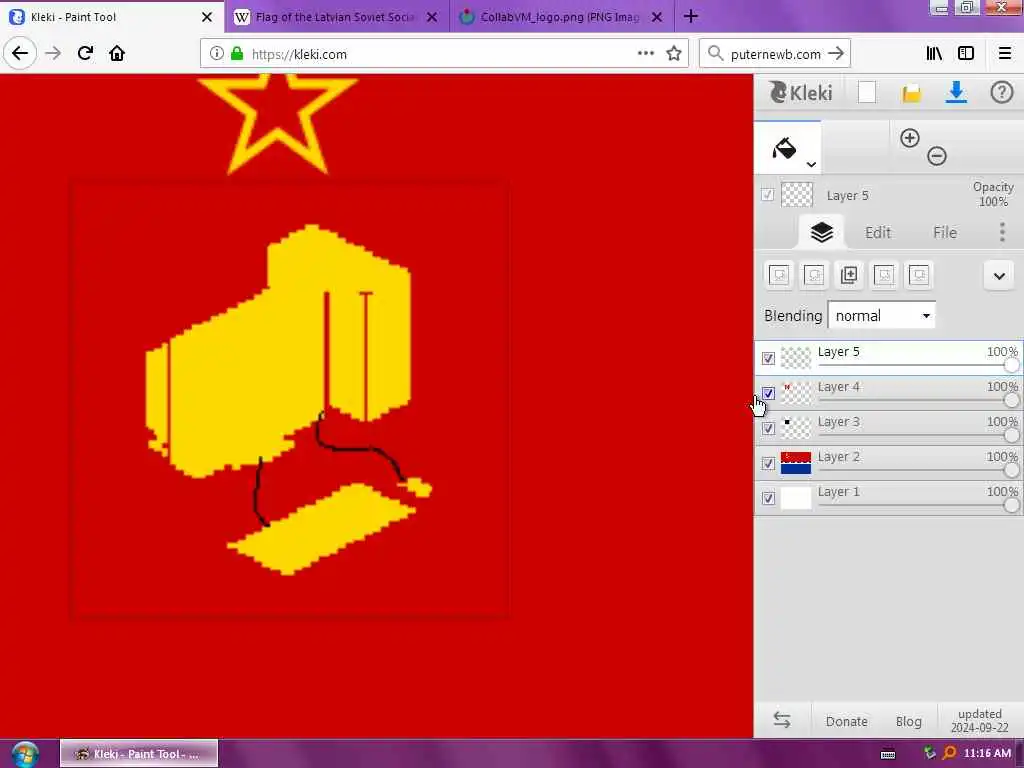Toggle visibility of Layer 2
The image size is (1024, 768).
(x=768, y=464)
